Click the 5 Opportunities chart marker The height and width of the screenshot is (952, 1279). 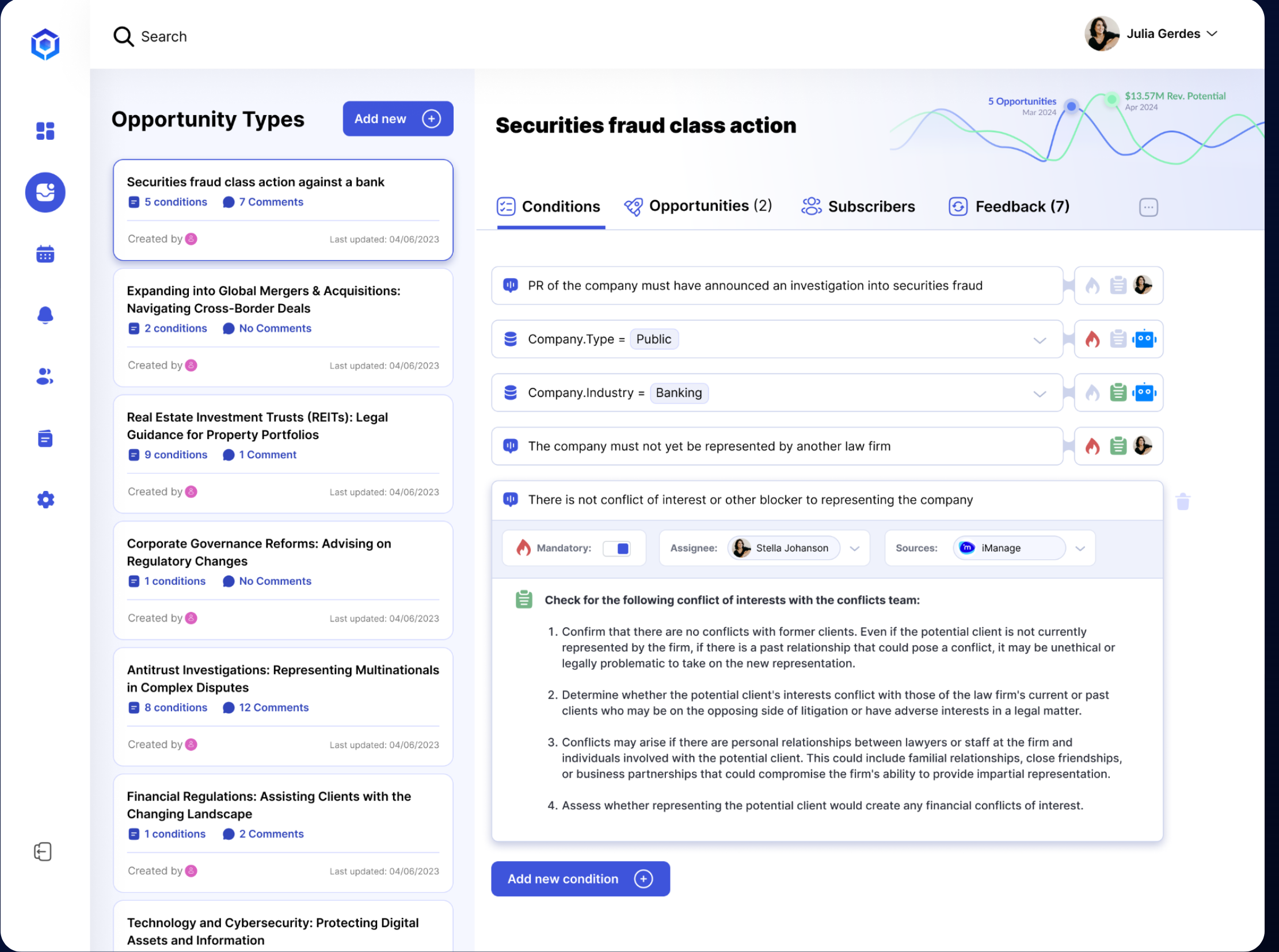tap(1072, 106)
